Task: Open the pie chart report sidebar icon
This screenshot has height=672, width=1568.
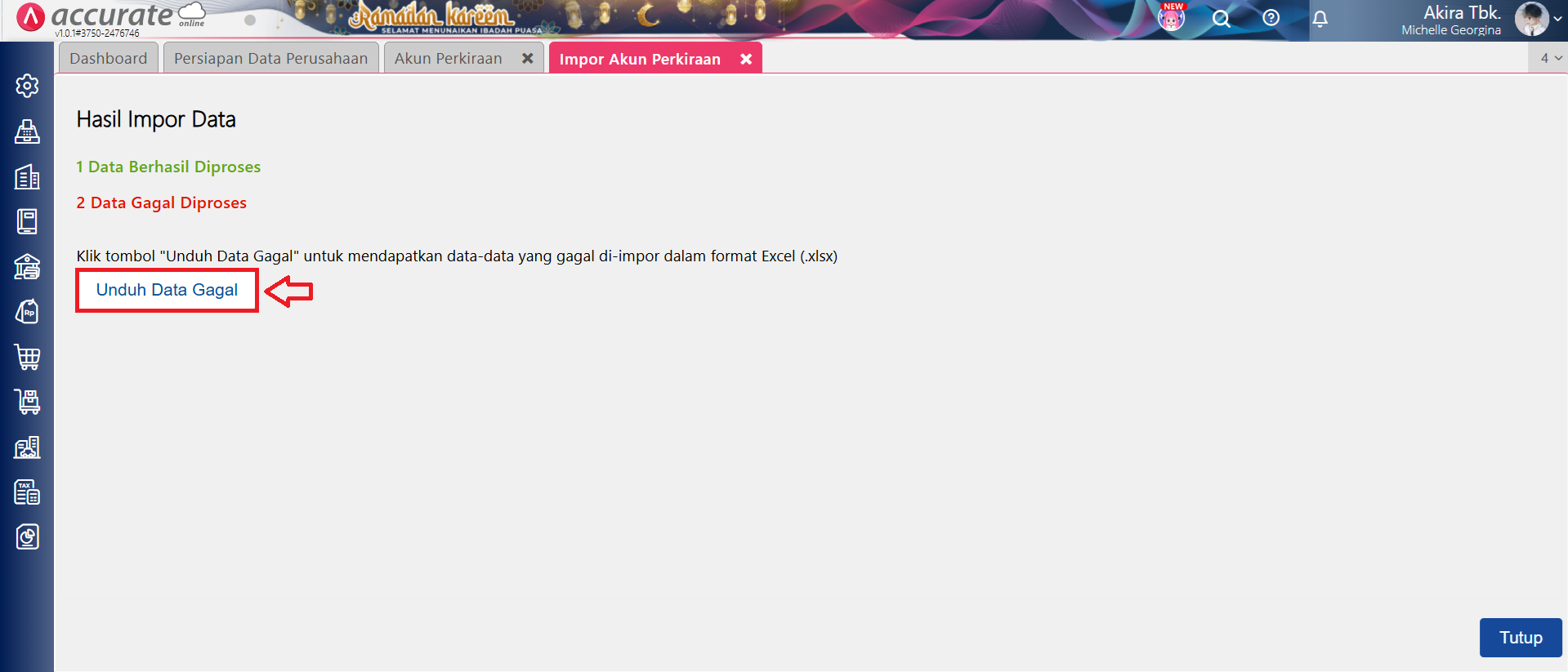Action: click(x=27, y=537)
